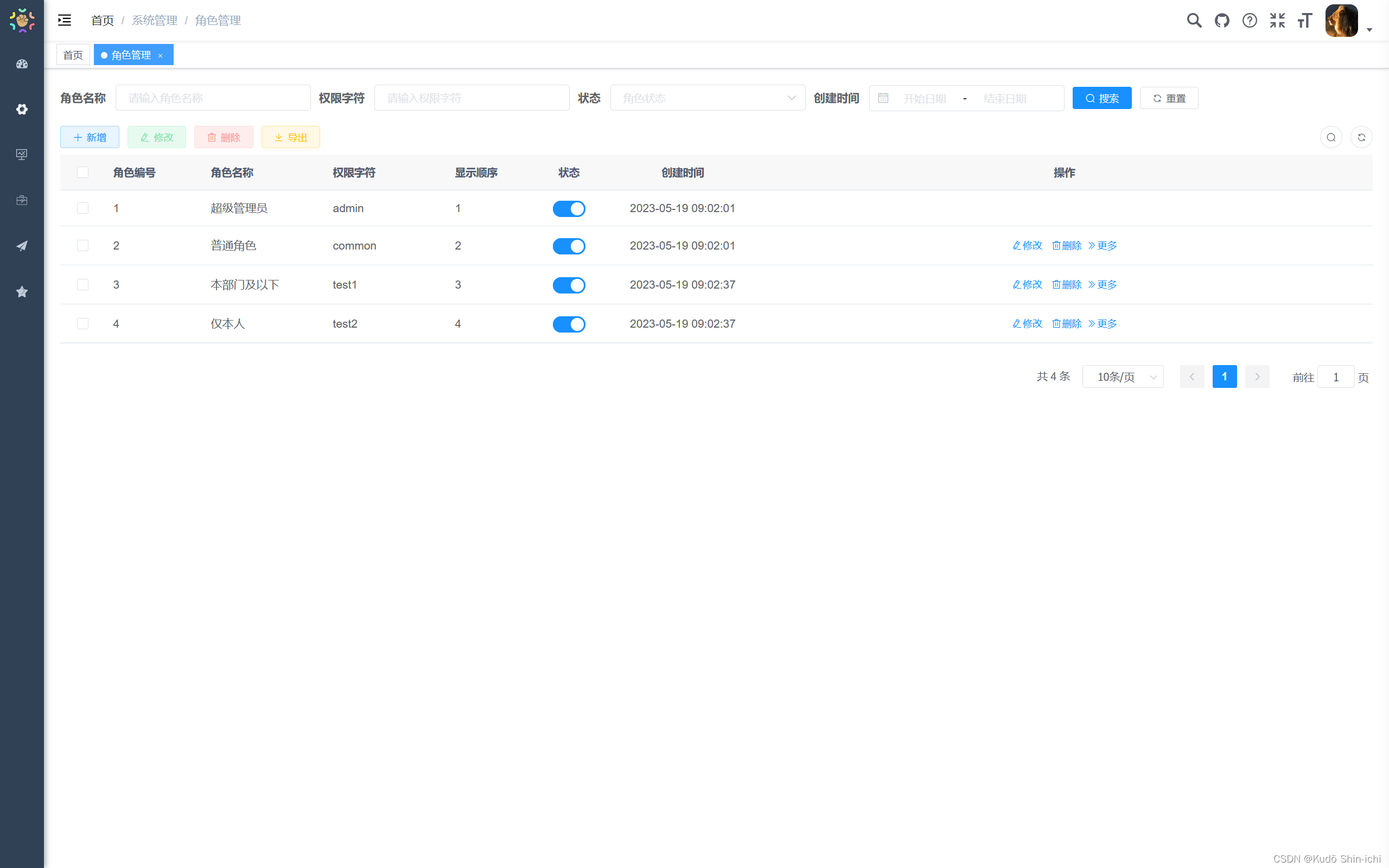Click the red 删除 toolbar button
The image size is (1389, 868).
click(224, 137)
